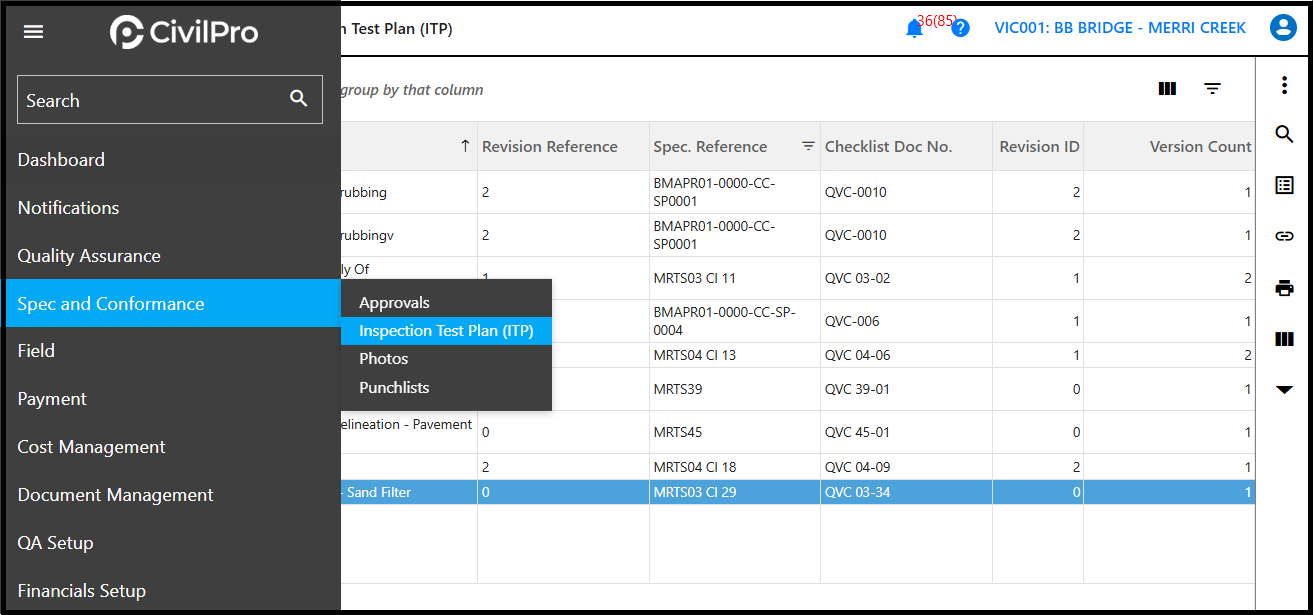Click the filter icon above the grid

[1213, 89]
